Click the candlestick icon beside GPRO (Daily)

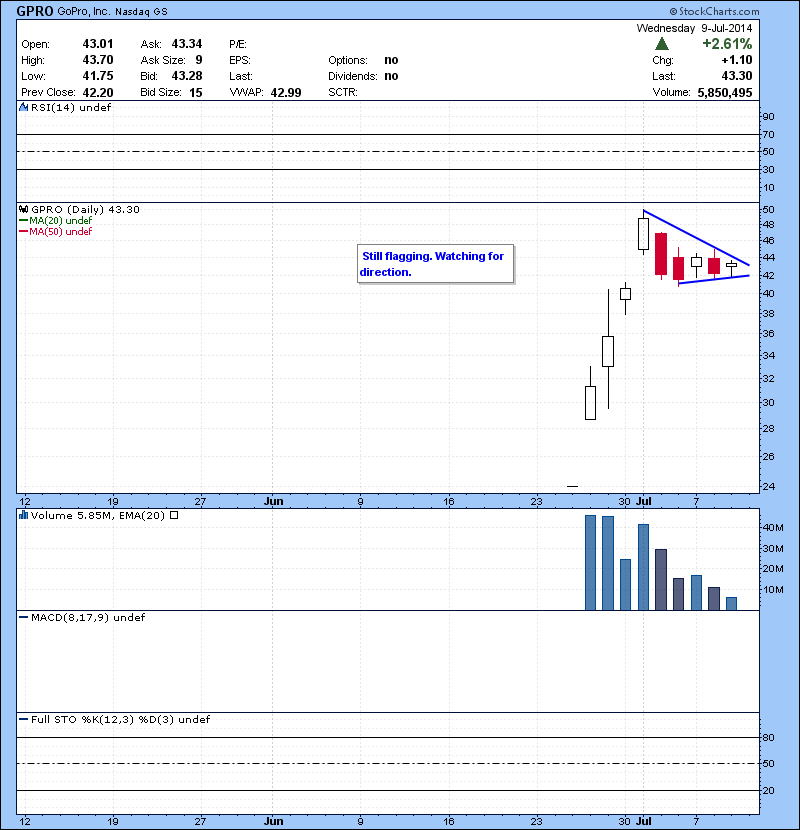23,210
